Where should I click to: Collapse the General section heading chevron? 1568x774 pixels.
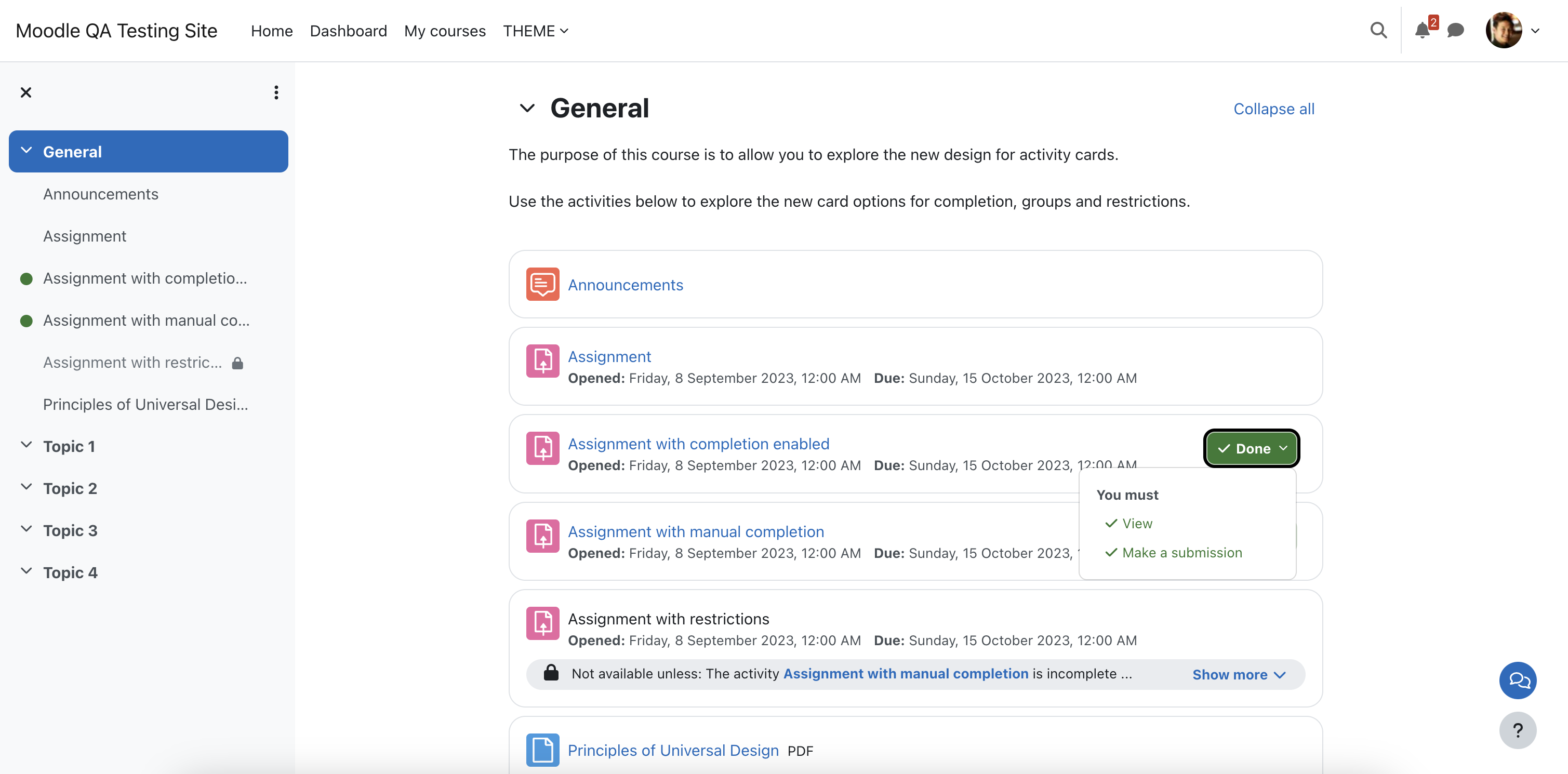527,109
